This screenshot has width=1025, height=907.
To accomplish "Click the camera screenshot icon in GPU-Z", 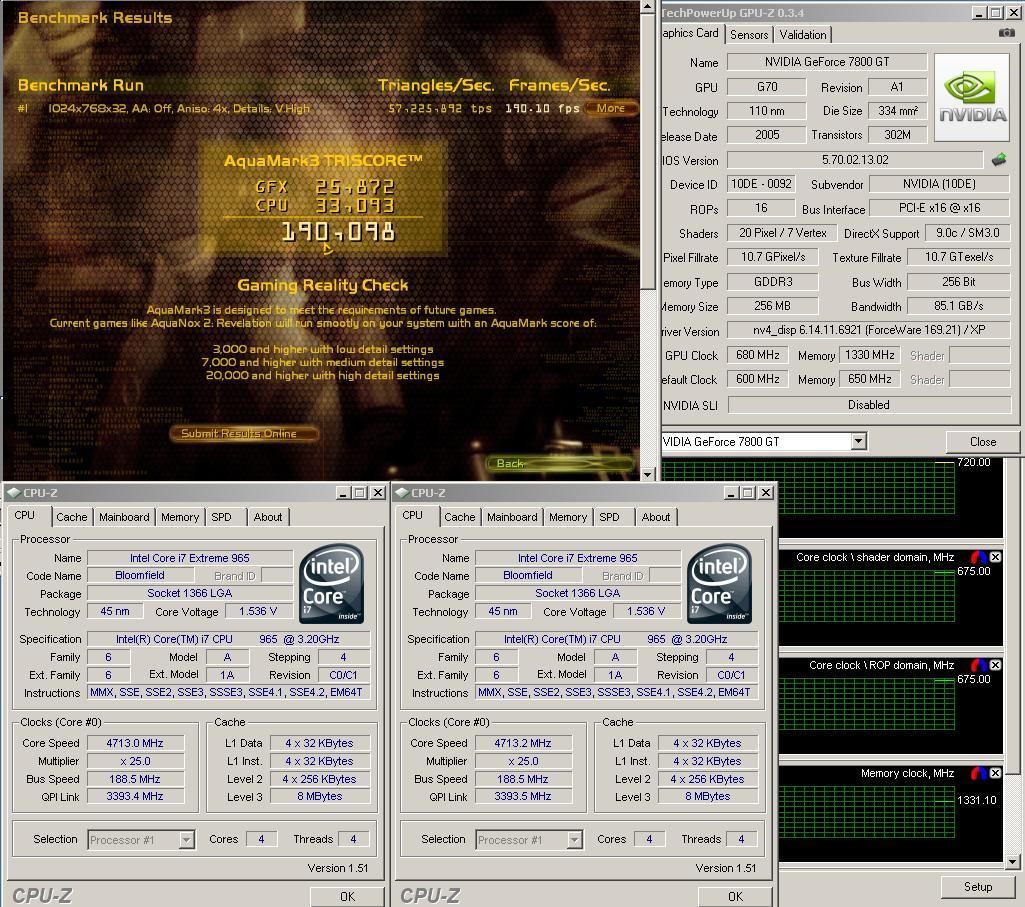I will (1007, 33).
